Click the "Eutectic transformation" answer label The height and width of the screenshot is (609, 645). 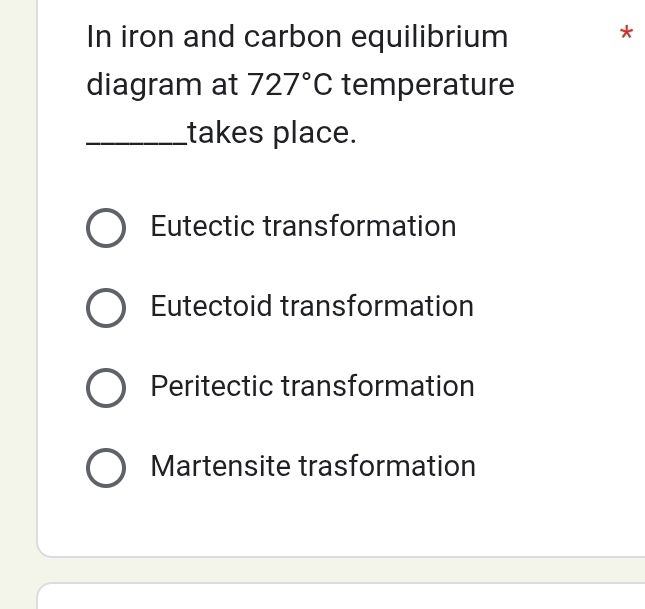(303, 226)
